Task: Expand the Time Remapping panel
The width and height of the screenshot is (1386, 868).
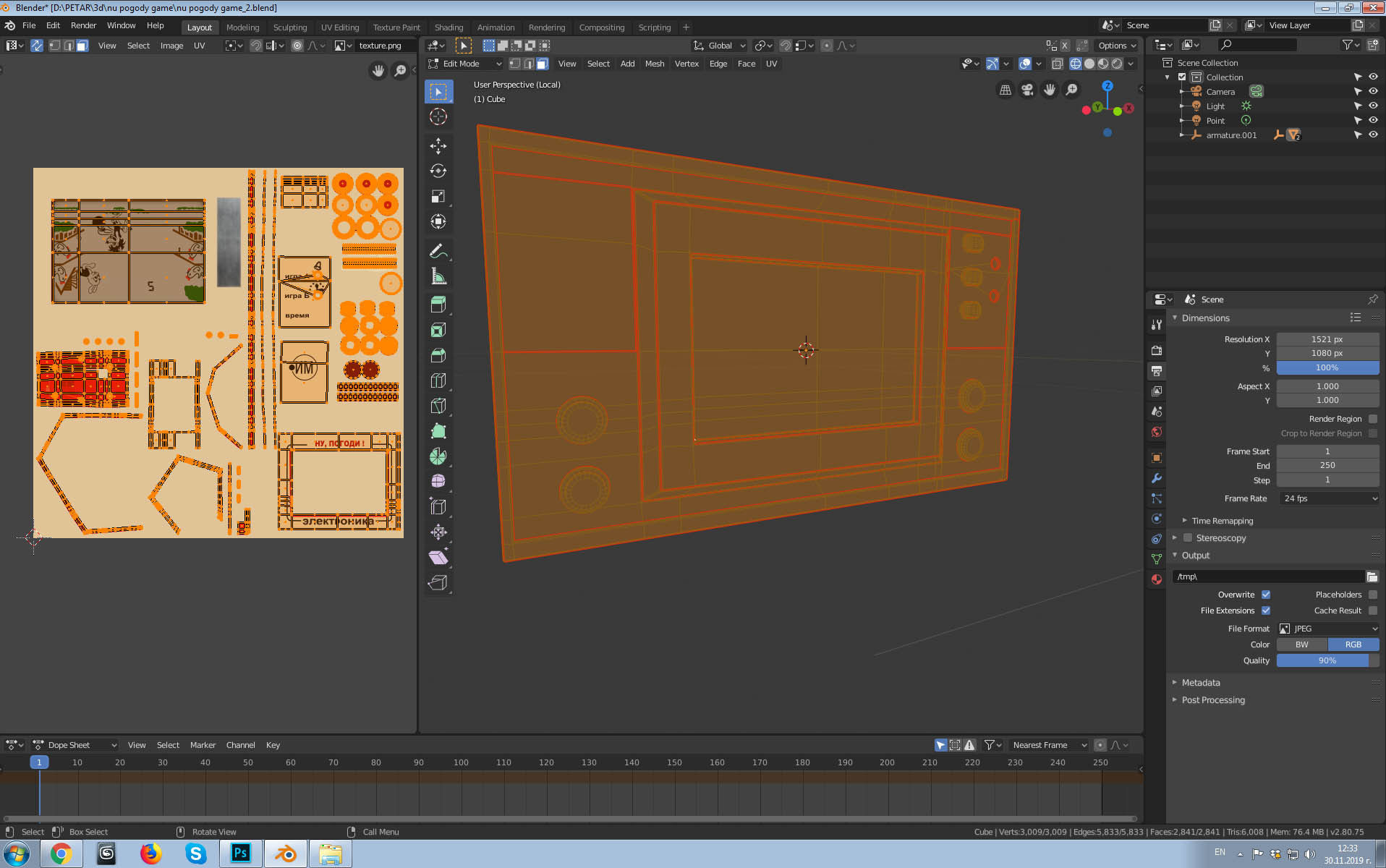Action: click(1223, 521)
